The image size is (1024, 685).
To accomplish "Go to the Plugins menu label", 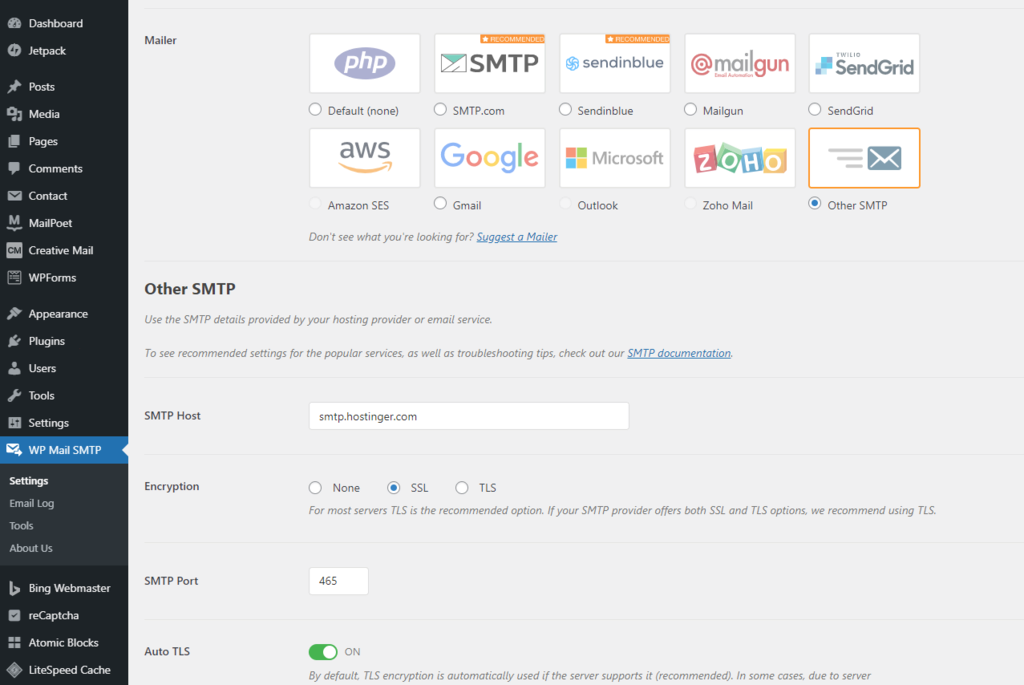I will pos(46,341).
